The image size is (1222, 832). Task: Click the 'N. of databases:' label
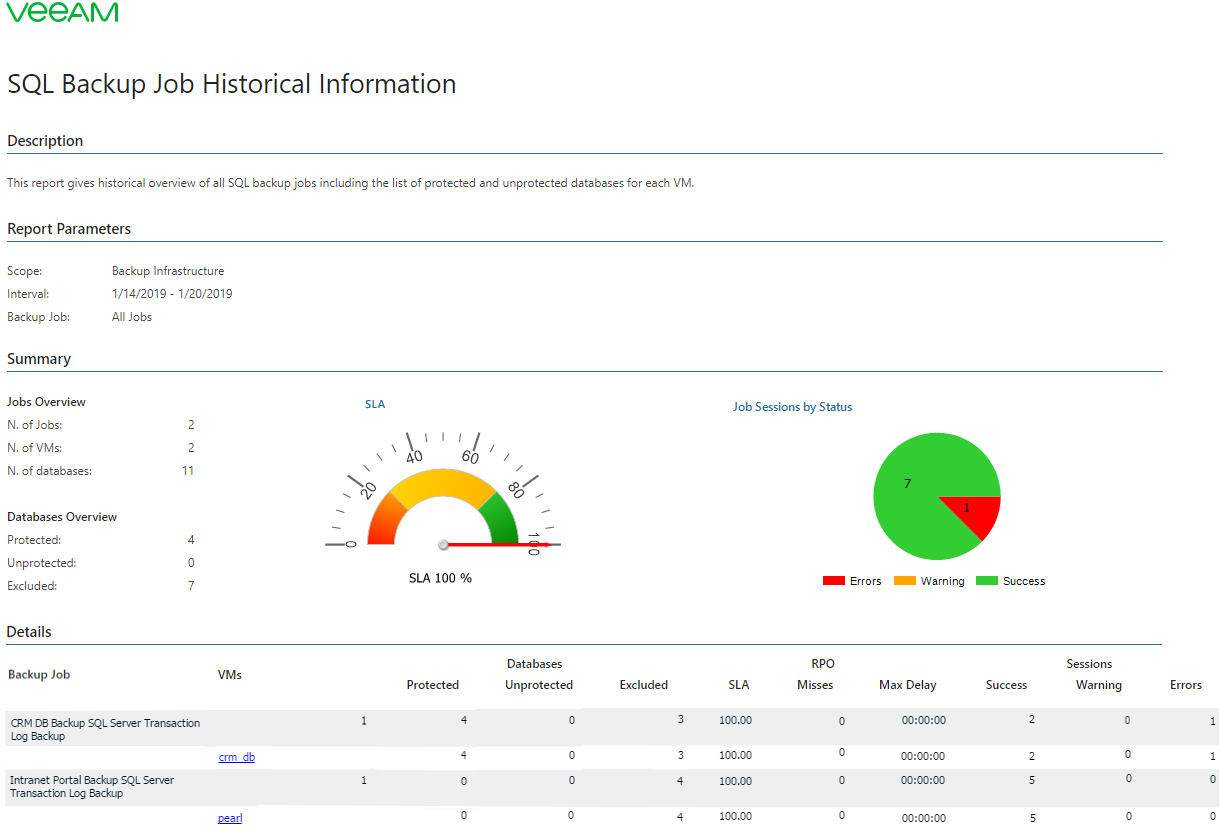coord(50,471)
